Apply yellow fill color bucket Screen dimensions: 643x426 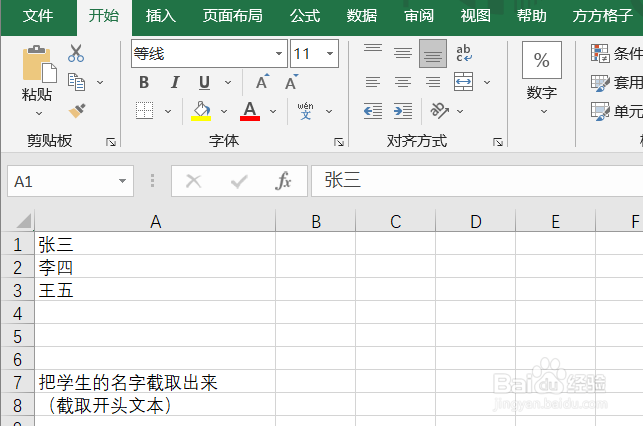201,111
